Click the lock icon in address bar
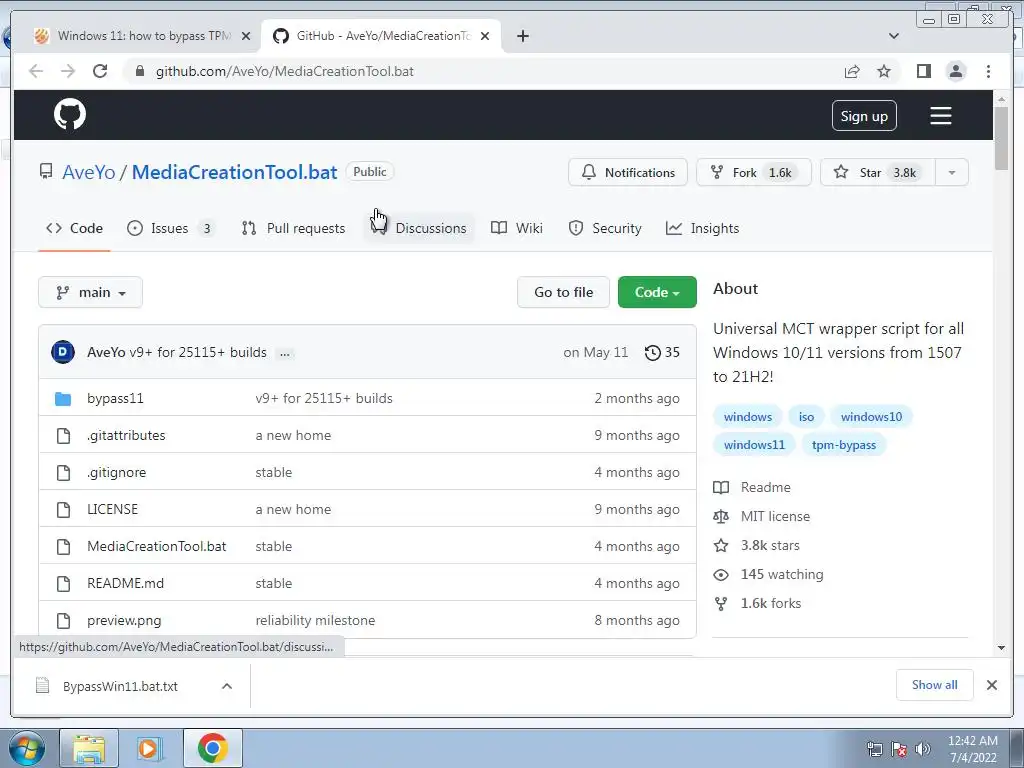Screen dimensions: 1024x768 (x=139, y=71)
